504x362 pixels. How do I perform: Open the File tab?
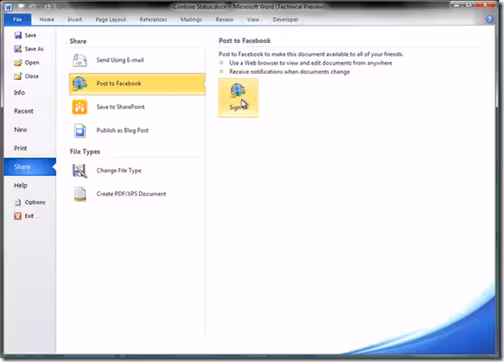18,20
